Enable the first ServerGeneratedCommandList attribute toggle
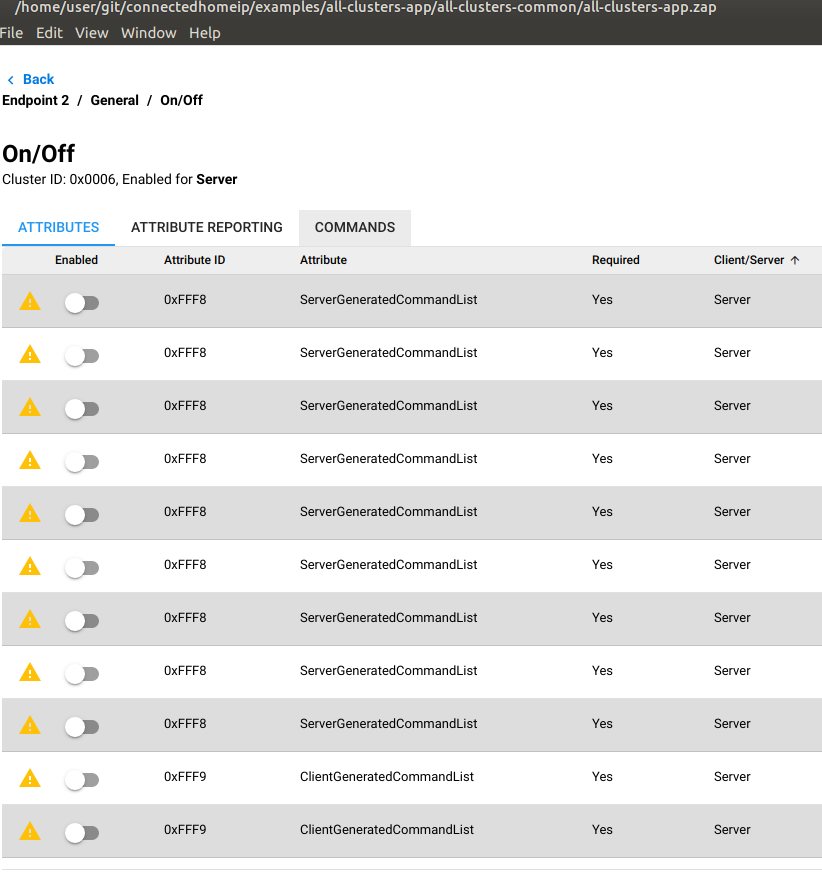 pyautogui.click(x=82, y=301)
